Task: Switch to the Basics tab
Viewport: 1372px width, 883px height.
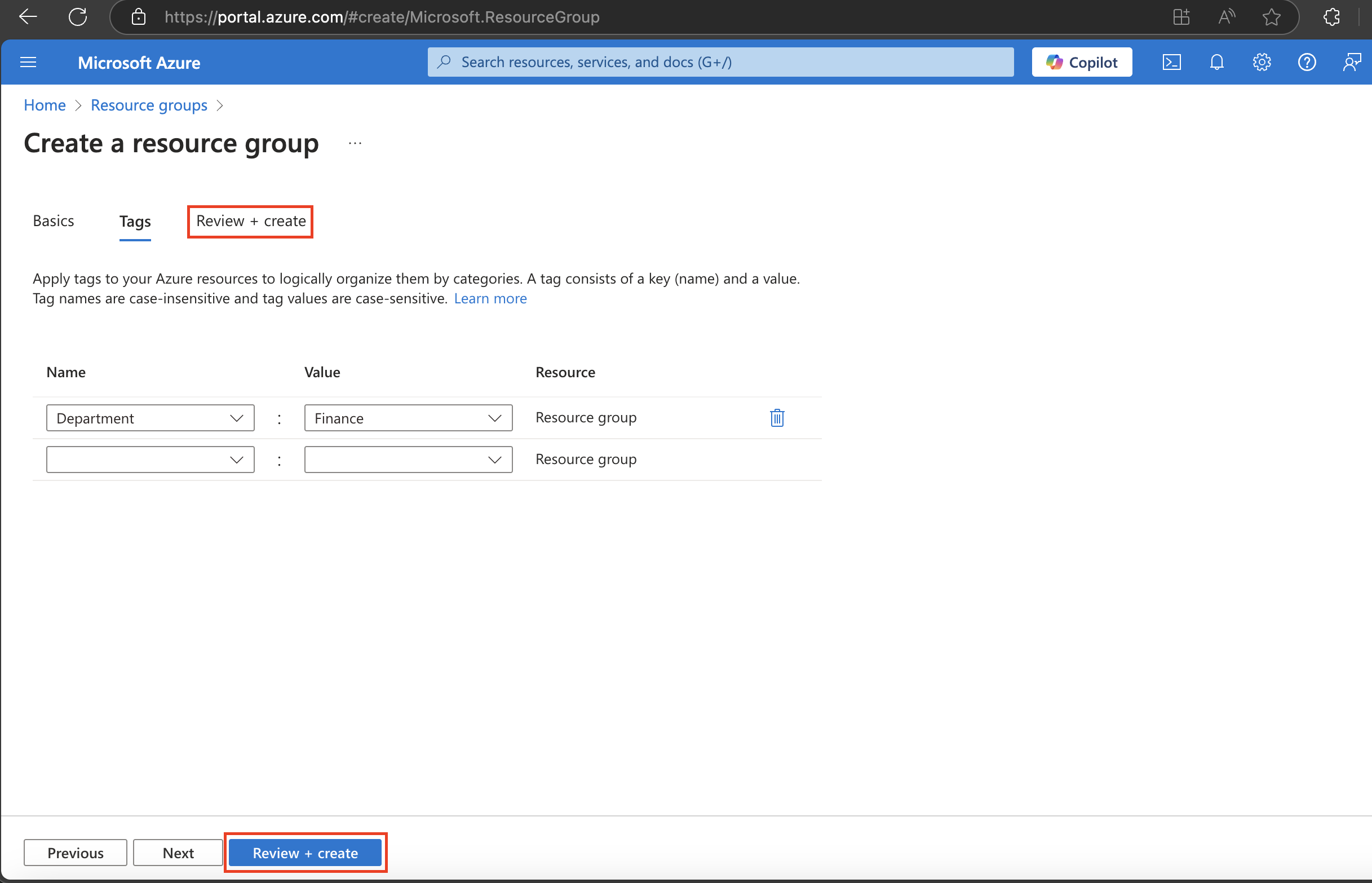Action: [x=54, y=221]
